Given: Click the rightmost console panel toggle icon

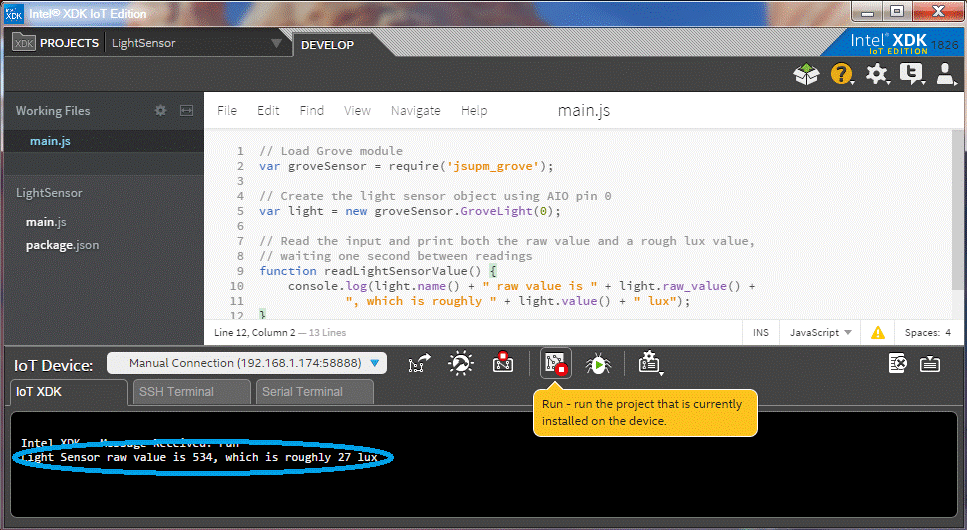Looking at the screenshot, I should pyautogui.click(x=929, y=364).
